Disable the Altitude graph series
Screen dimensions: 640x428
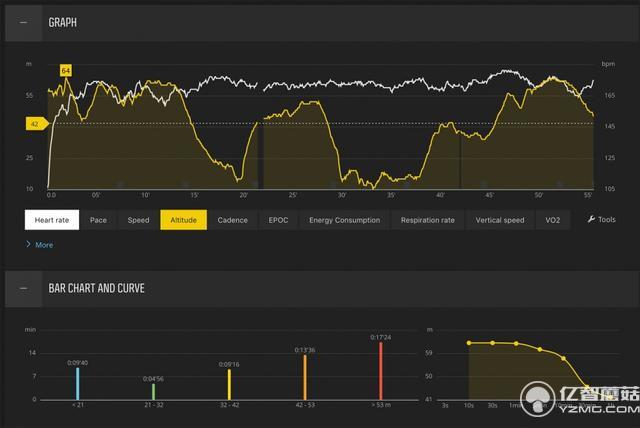tap(183, 220)
